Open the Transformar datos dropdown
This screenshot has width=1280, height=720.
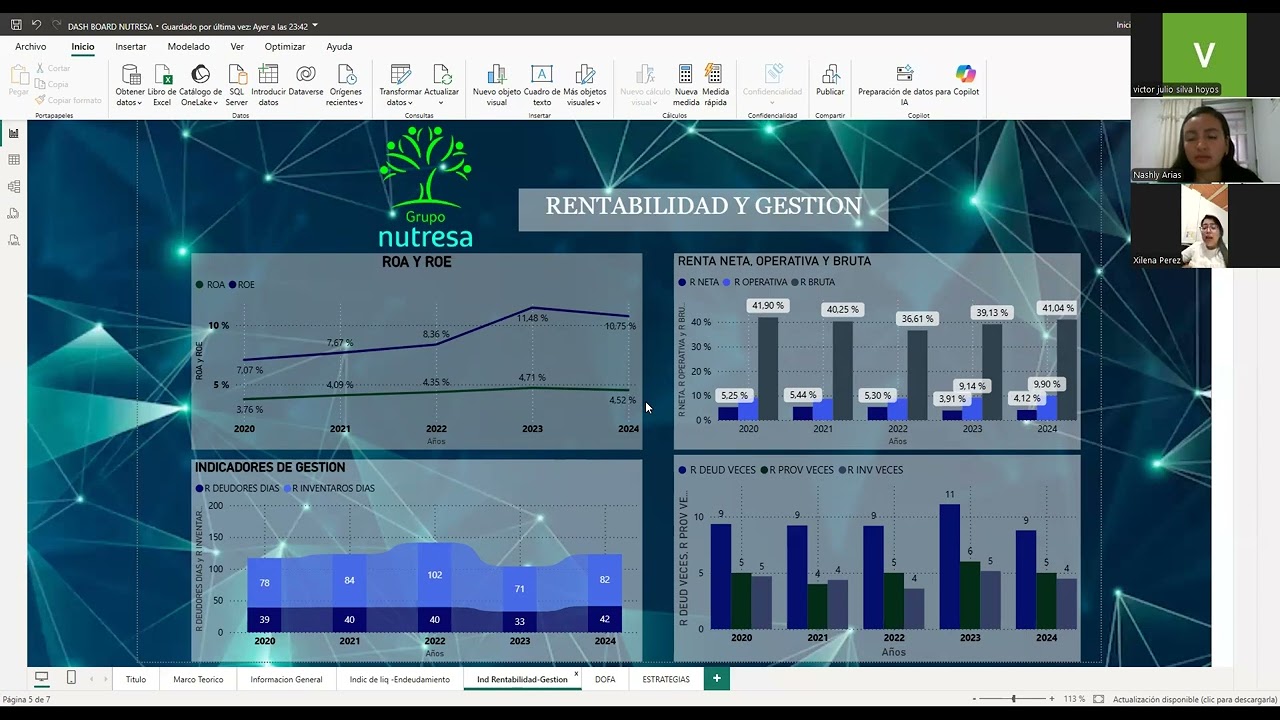click(x=400, y=85)
